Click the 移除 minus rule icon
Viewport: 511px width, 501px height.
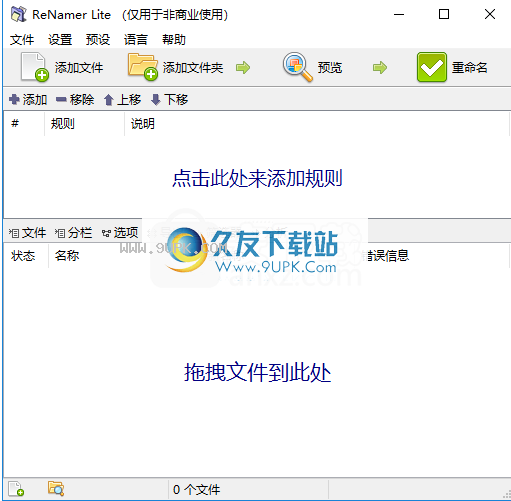(61, 99)
